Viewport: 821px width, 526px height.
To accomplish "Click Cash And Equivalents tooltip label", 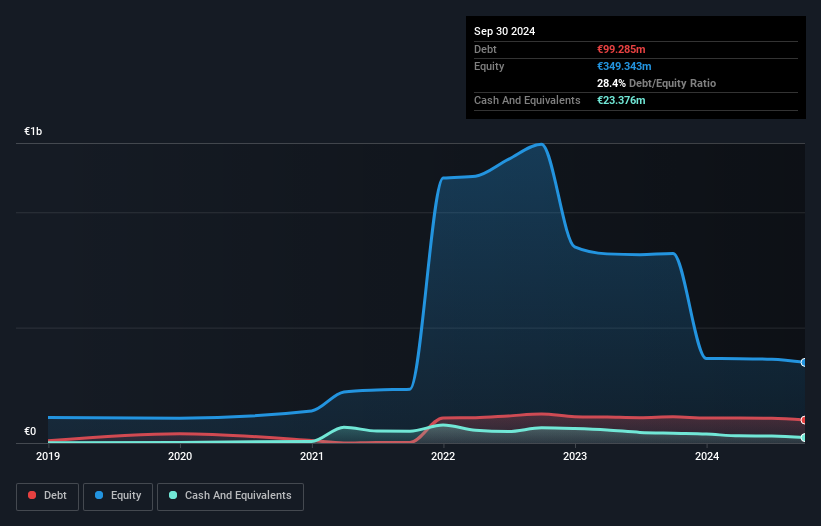I will pyautogui.click(x=527, y=100).
